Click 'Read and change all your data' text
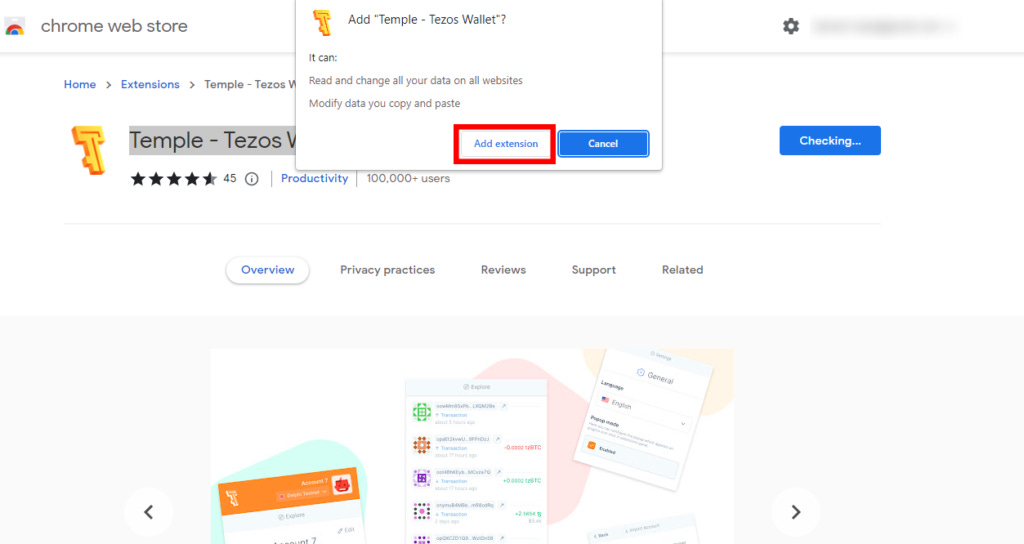This screenshot has height=544, width=1024. (415, 80)
